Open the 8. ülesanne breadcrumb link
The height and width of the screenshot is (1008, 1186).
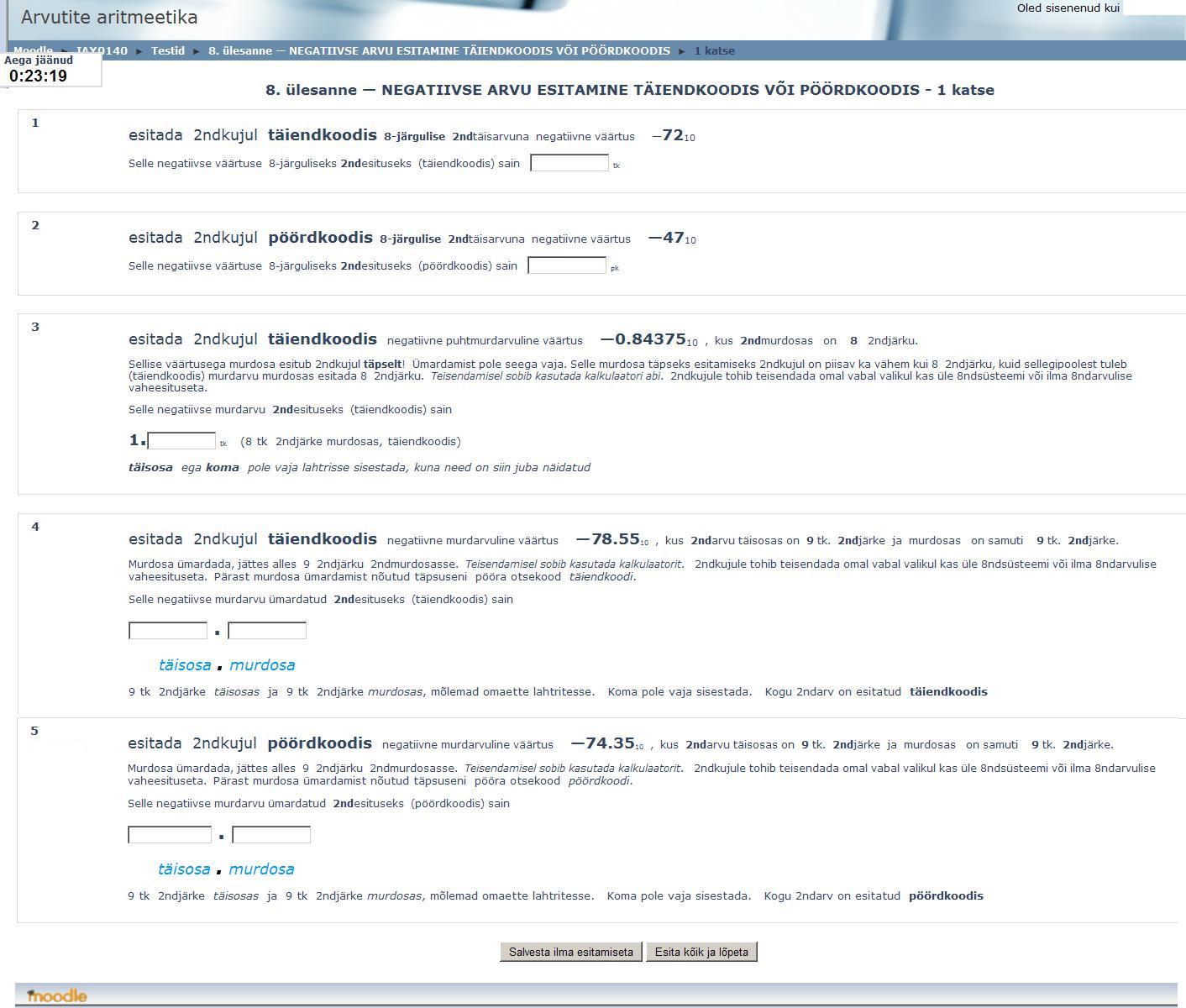click(x=438, y=51)
